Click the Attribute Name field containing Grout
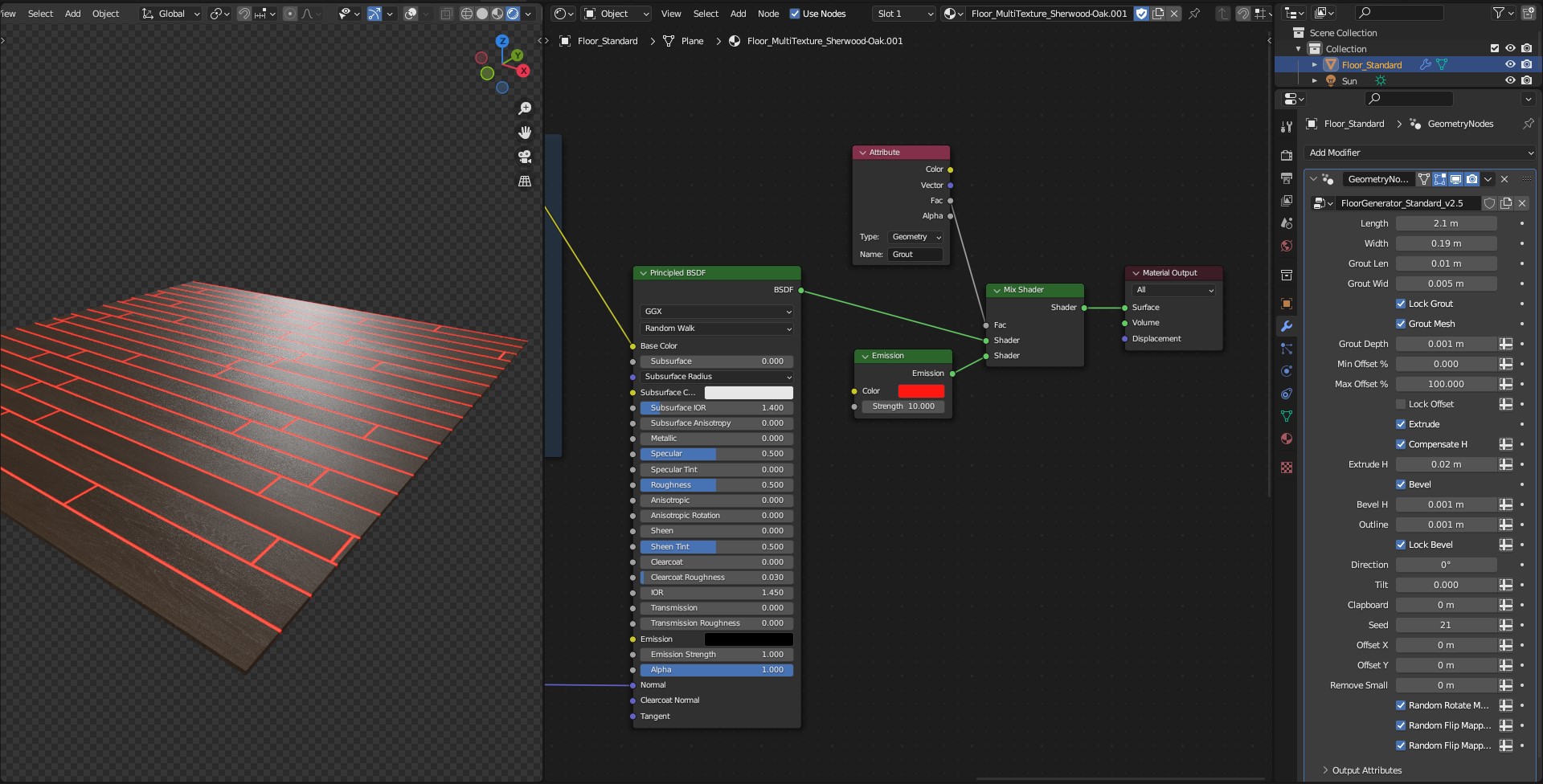Viewport: 1543px width, 784px height. [915, 255]
